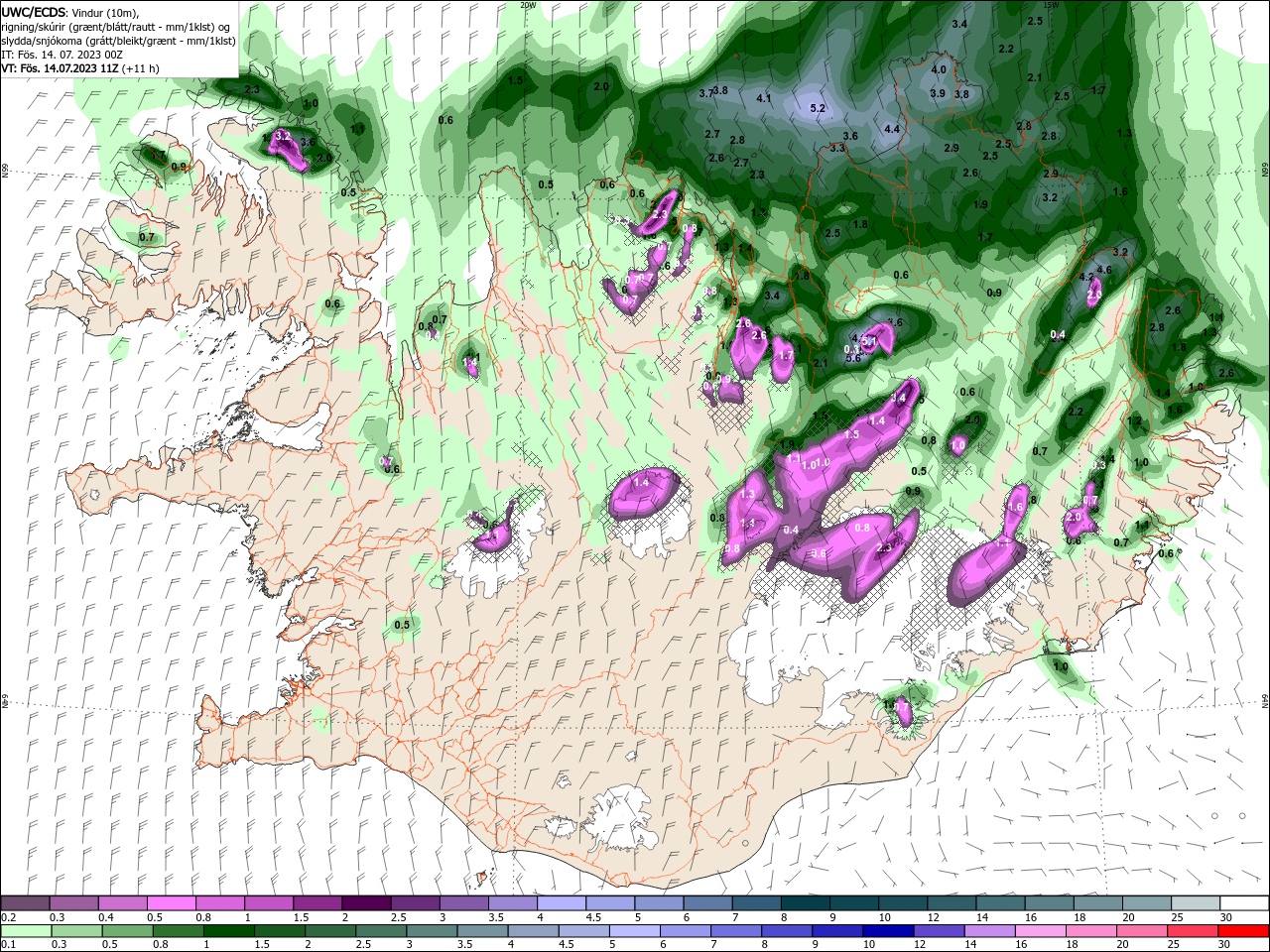Select the pale green 0.1 swatch, lower row
1270x952 pixels.
tap(25, 931)
